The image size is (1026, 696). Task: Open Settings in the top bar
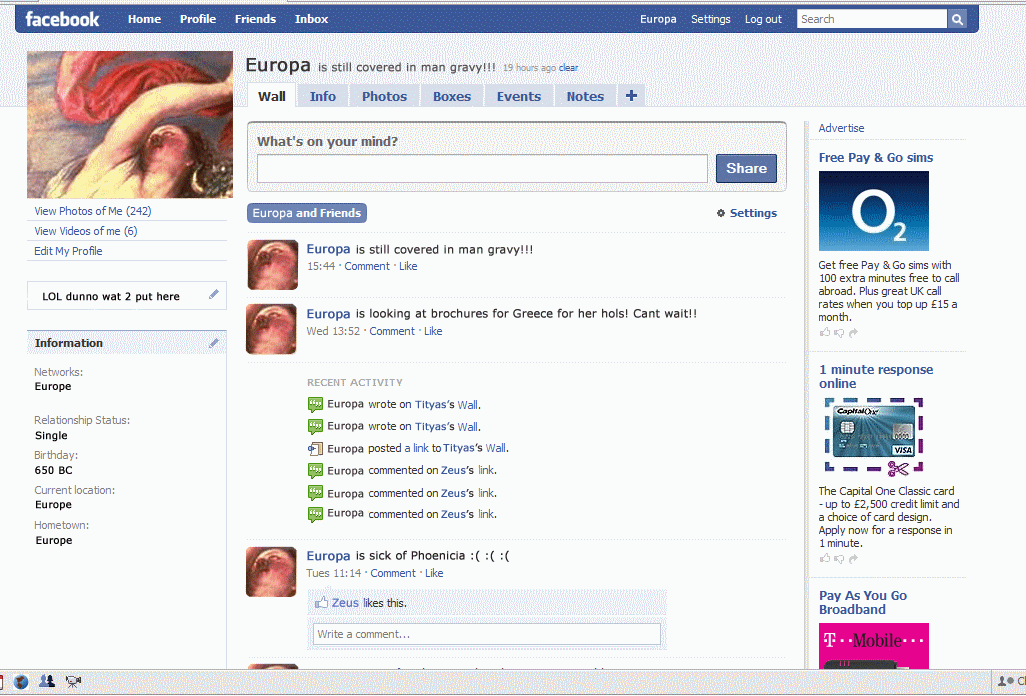click(711, 20)
